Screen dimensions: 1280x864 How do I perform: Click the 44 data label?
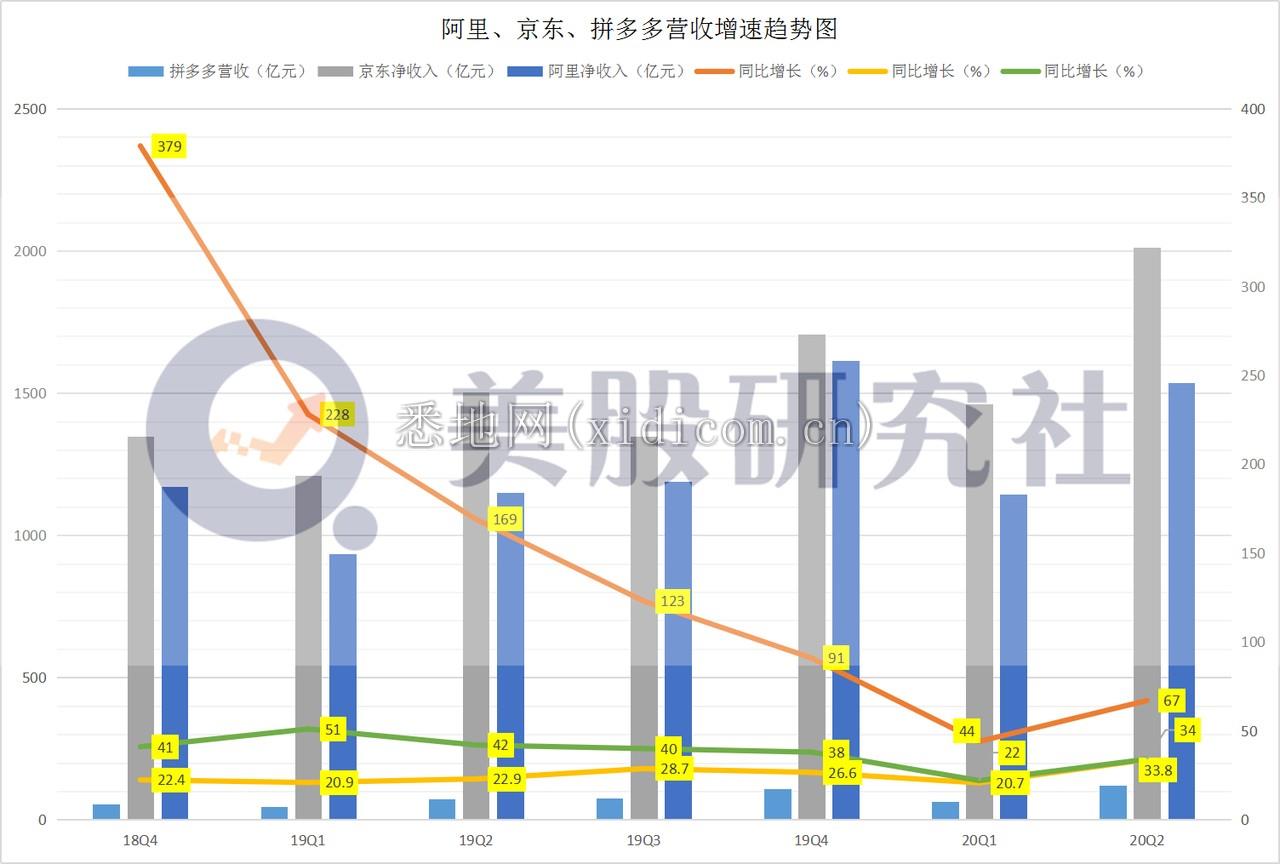[x=966, y=731]
